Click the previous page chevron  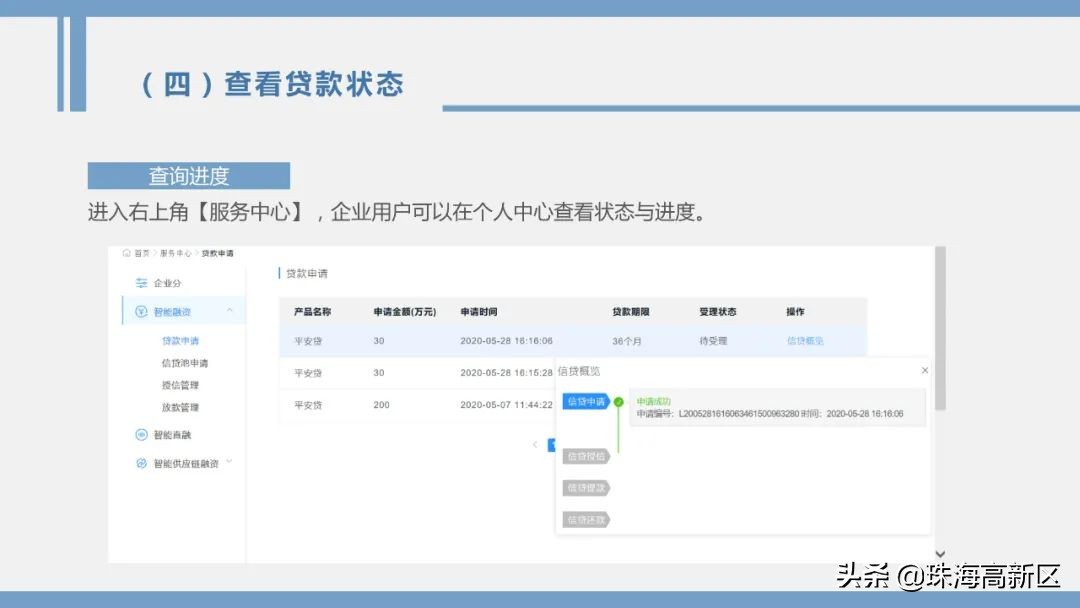(x=535, y=444)
